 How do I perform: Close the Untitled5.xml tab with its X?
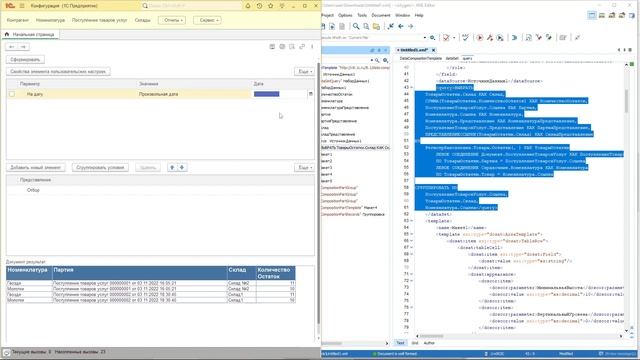click(433, 50)
